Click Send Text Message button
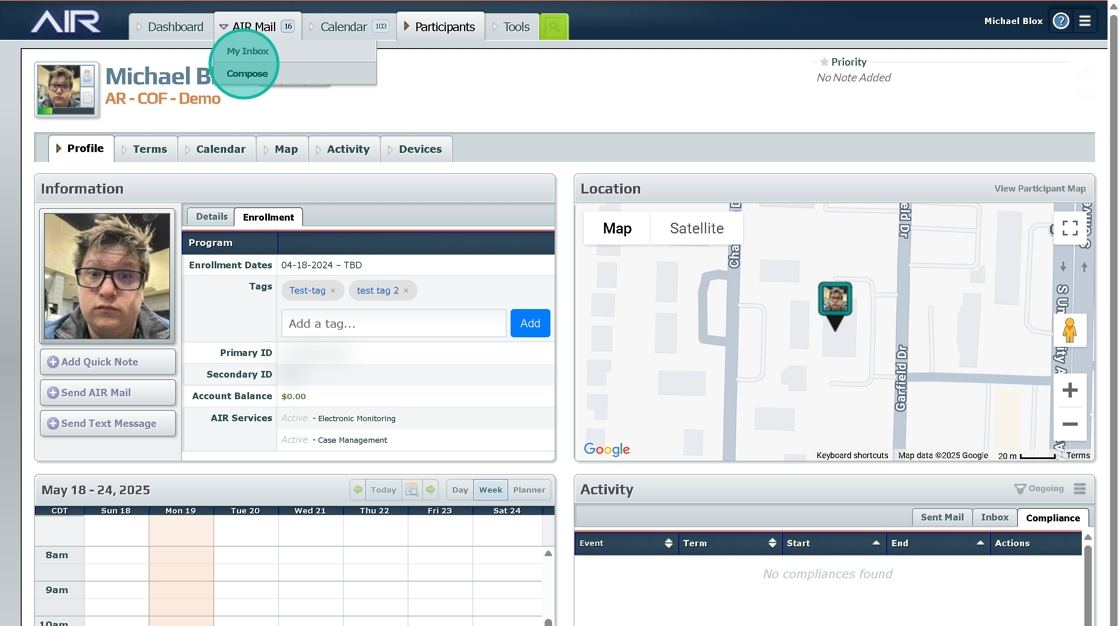This screenshot has width=1120, height=626. (x=108, y=424)
